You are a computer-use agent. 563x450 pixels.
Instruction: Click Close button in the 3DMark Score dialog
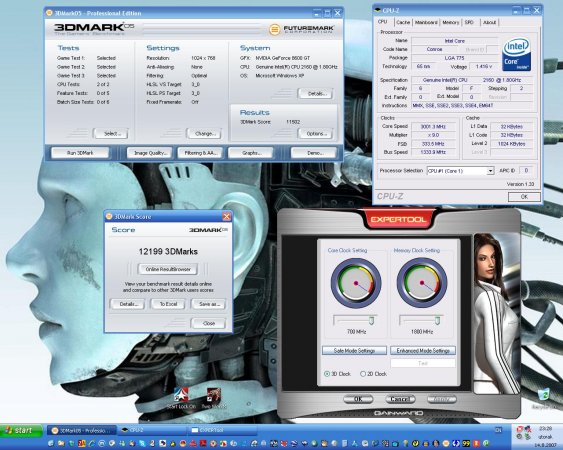(209, 323)
